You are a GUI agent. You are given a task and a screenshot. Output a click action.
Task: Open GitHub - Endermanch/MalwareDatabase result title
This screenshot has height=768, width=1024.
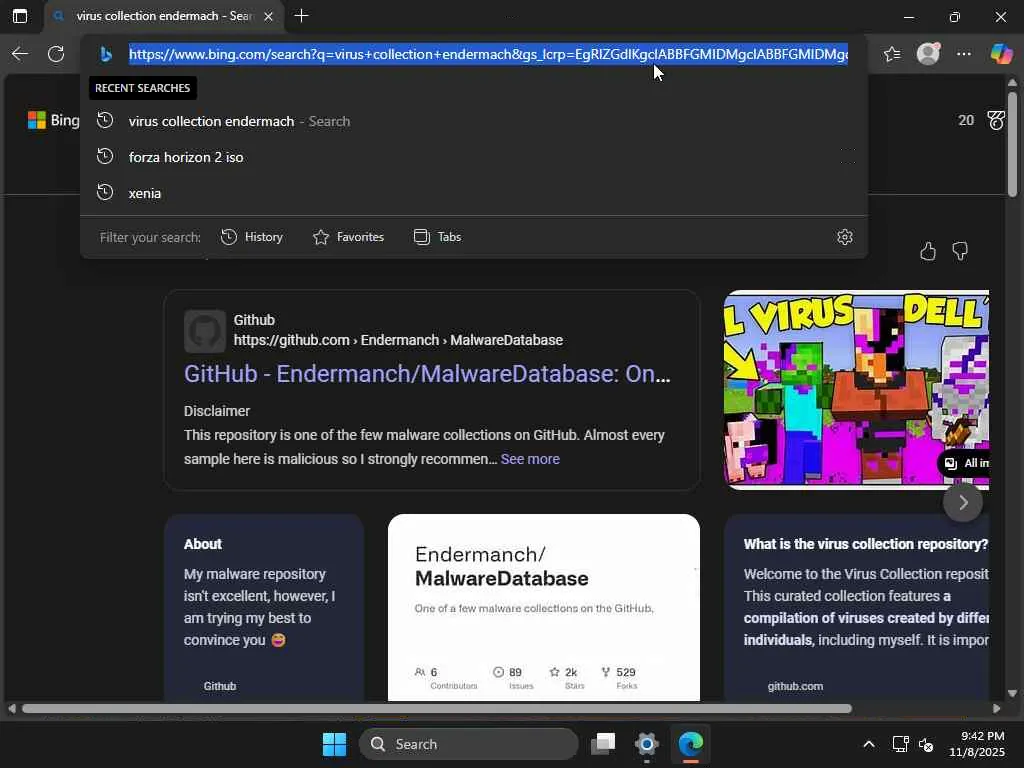tap(427, 374)
